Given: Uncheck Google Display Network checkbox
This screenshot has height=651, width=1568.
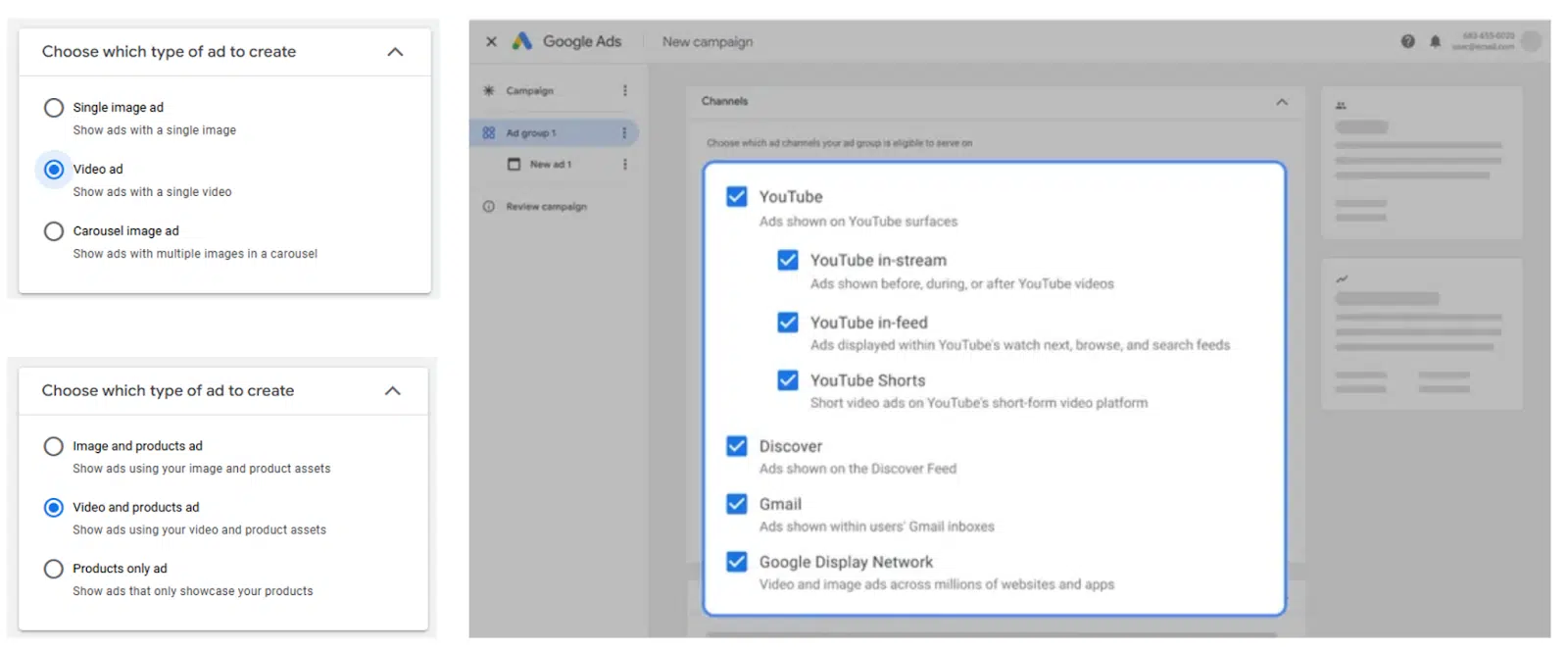Looking at the screenshot, I should (x=736, y=562).
